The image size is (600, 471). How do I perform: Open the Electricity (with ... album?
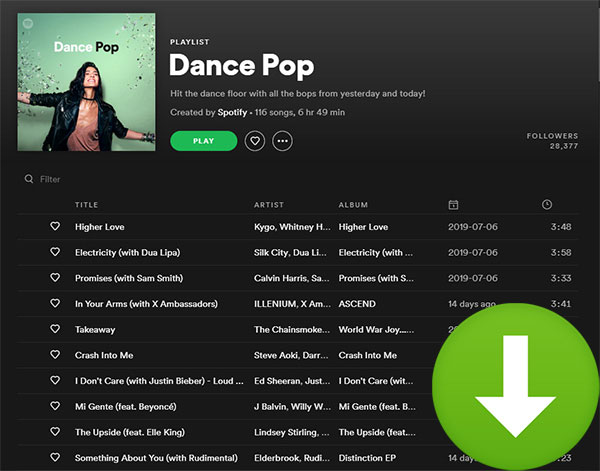click(x=375, y=253)
